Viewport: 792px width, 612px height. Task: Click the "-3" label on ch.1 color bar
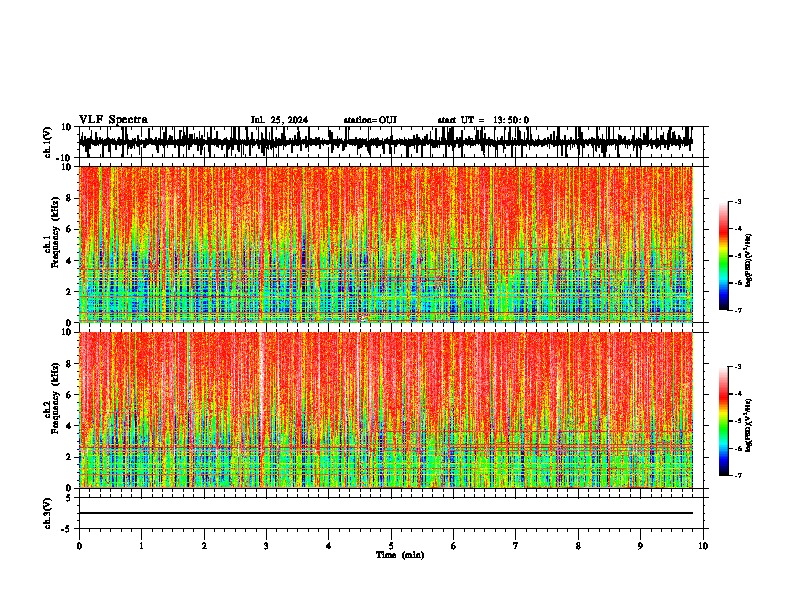(738, 201)
